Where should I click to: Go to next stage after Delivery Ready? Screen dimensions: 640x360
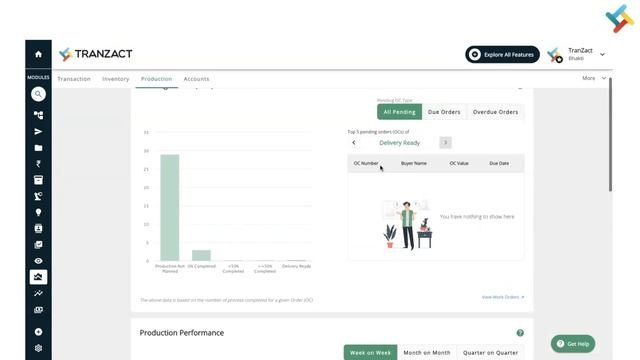[x=445, y=142]
